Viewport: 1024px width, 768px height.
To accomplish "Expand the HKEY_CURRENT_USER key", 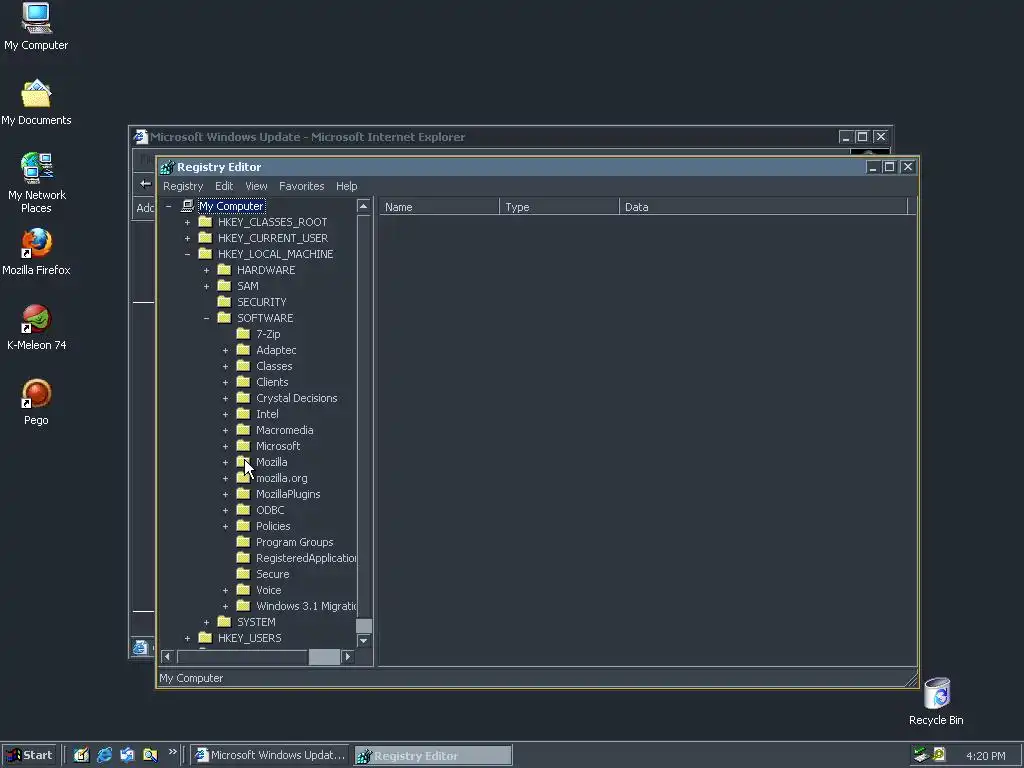I will (x=187, y=238).
